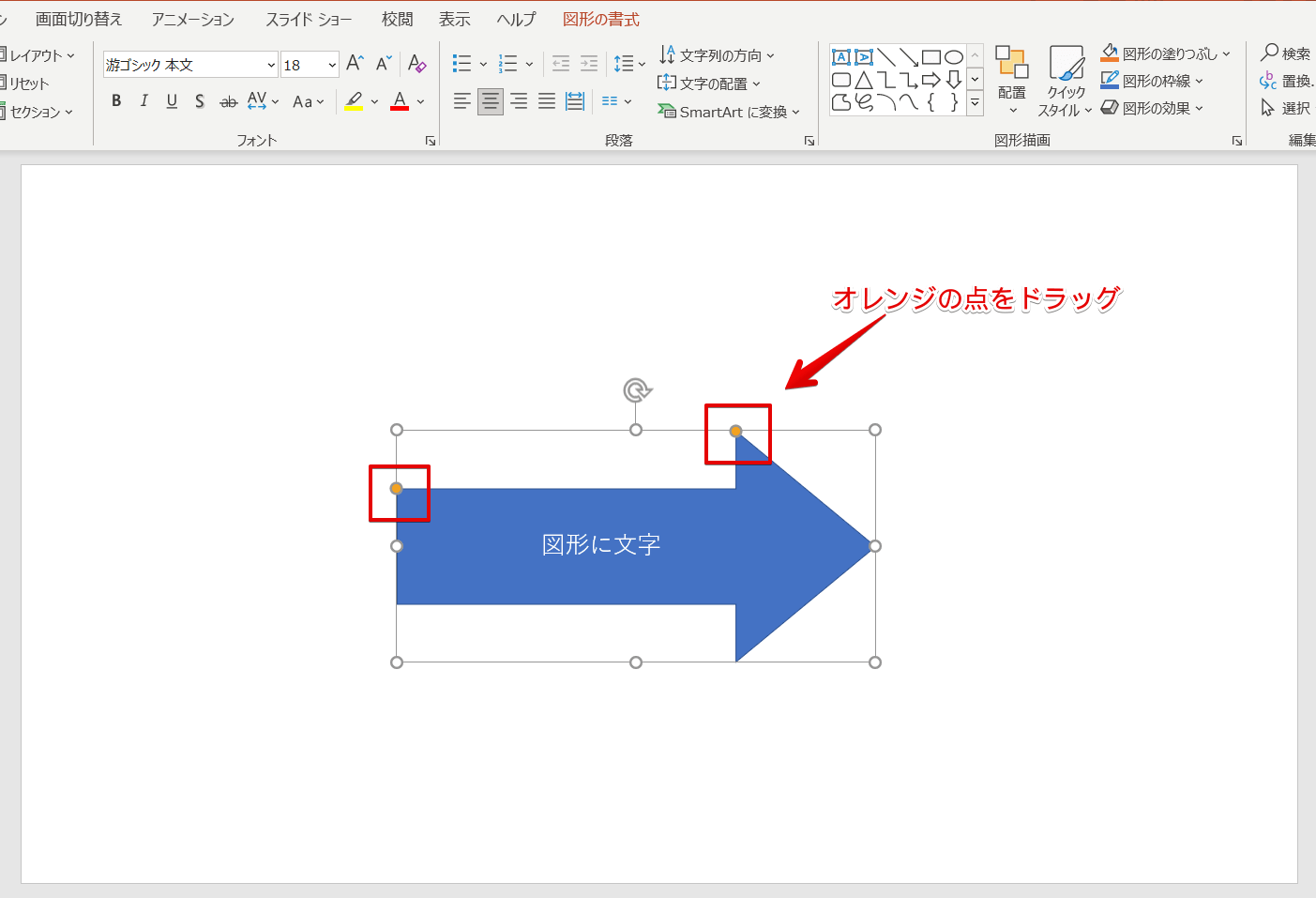The width and height of the screenshot is (1316, 898).
Task: Select the Left Brace shape
Action: 931,102
